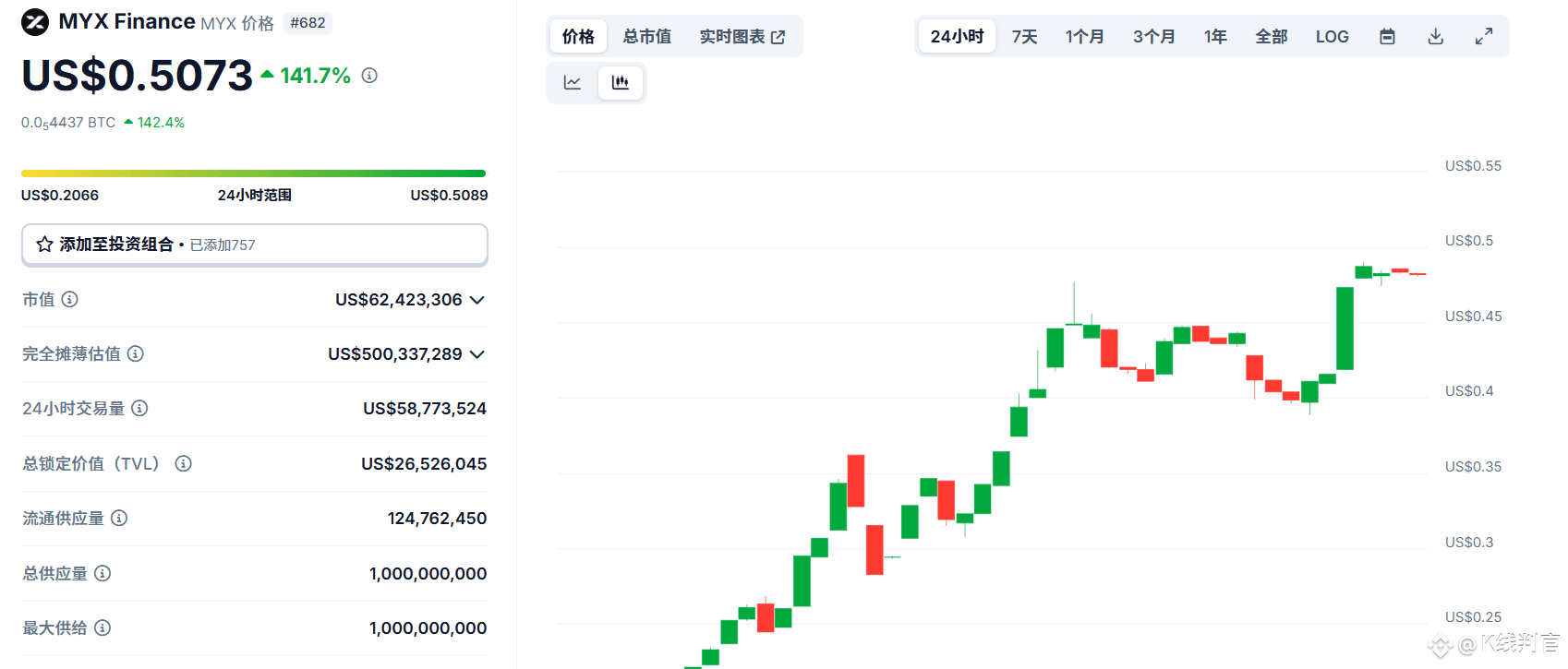Open info icon next to 市值
Viewport: 1568px width, 669px height.
pos(69,299)
